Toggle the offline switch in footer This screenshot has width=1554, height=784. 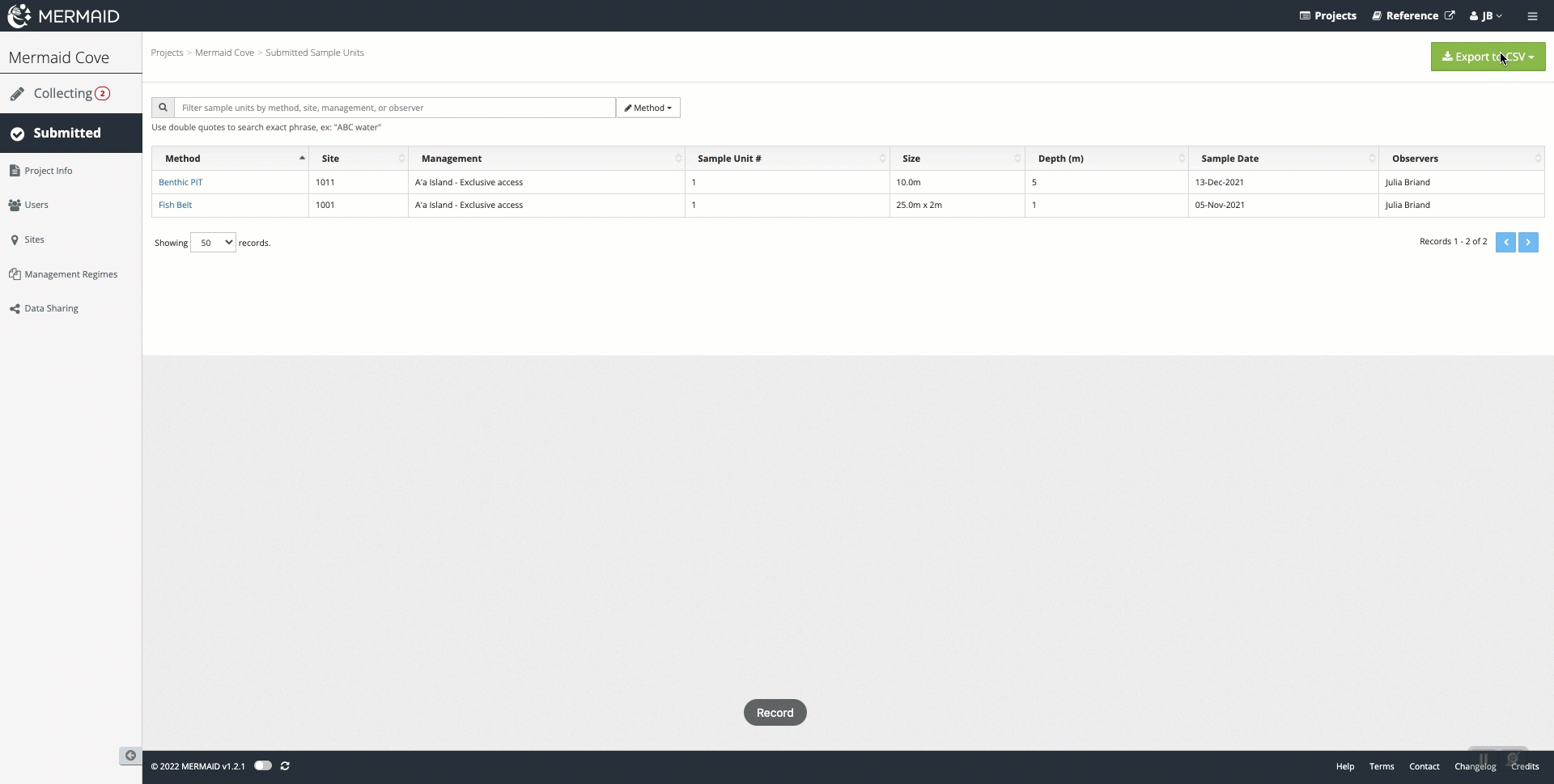pos(263,766)
